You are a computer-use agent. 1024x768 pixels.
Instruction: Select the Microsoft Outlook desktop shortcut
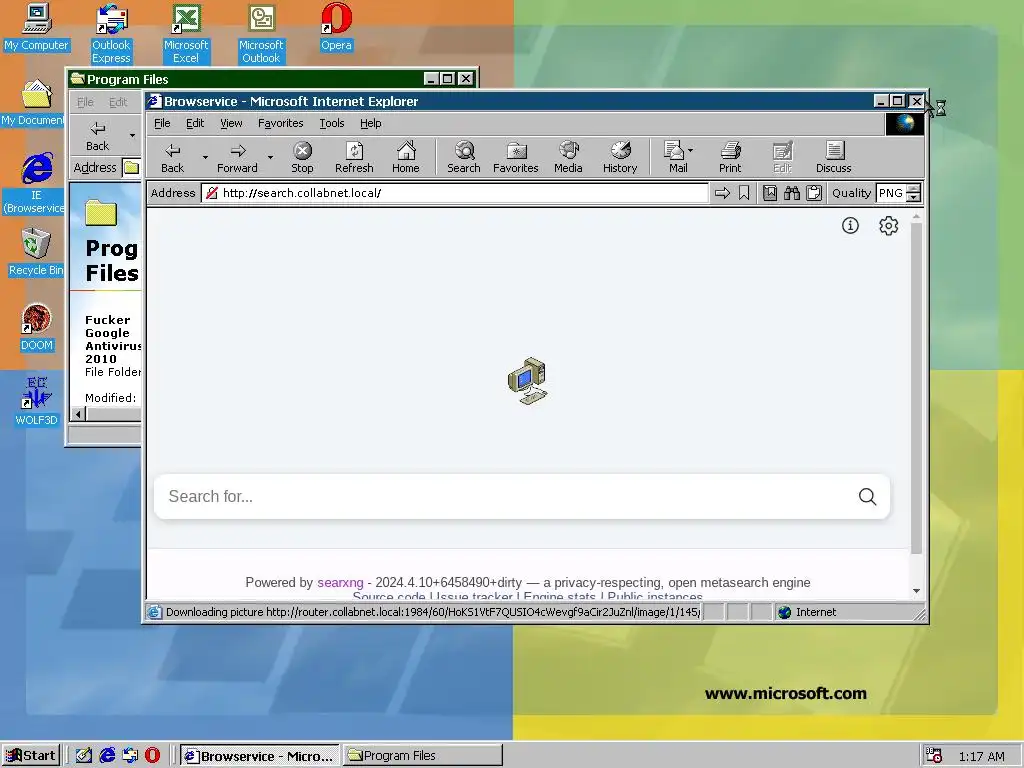(261, 34)
